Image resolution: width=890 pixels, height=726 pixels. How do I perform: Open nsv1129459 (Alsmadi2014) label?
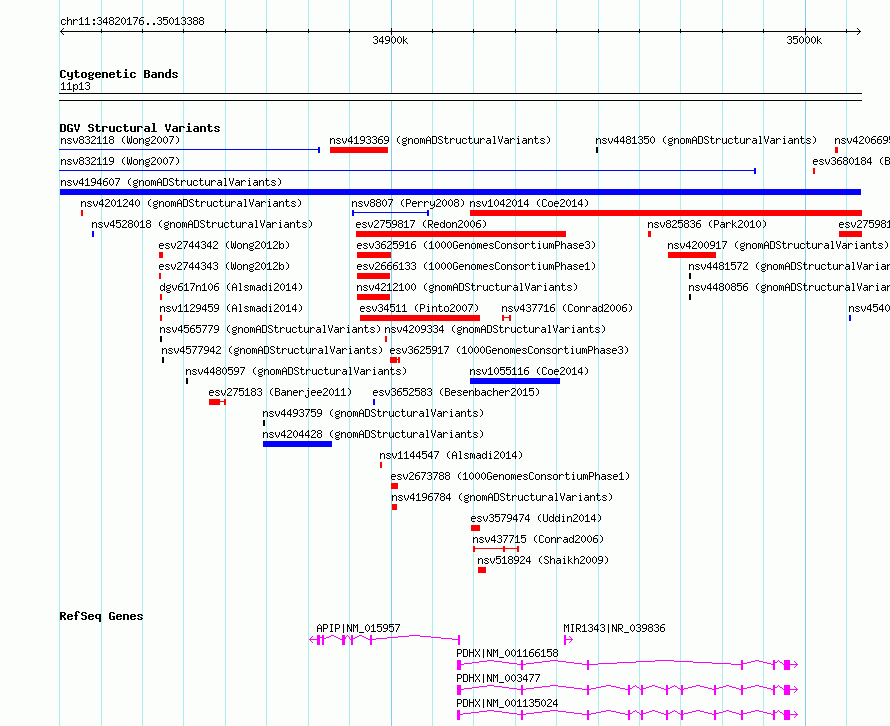coord(231,308)
